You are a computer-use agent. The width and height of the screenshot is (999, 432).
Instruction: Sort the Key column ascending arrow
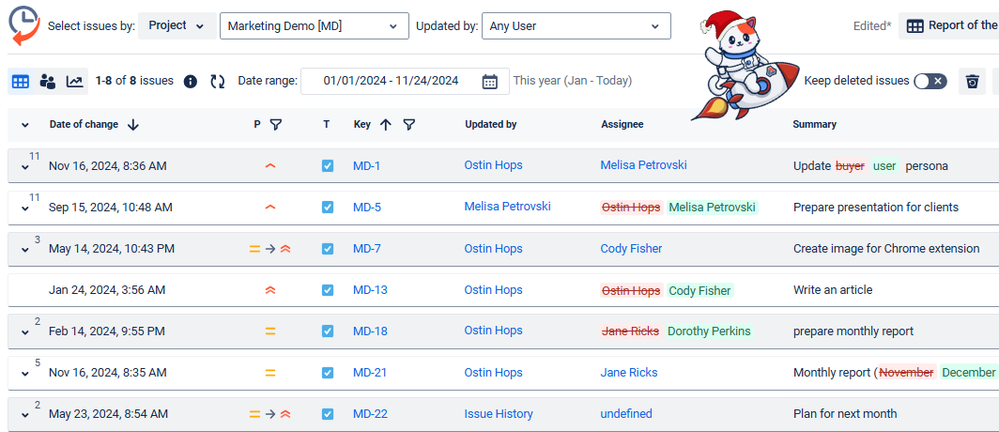pos(385,125)
